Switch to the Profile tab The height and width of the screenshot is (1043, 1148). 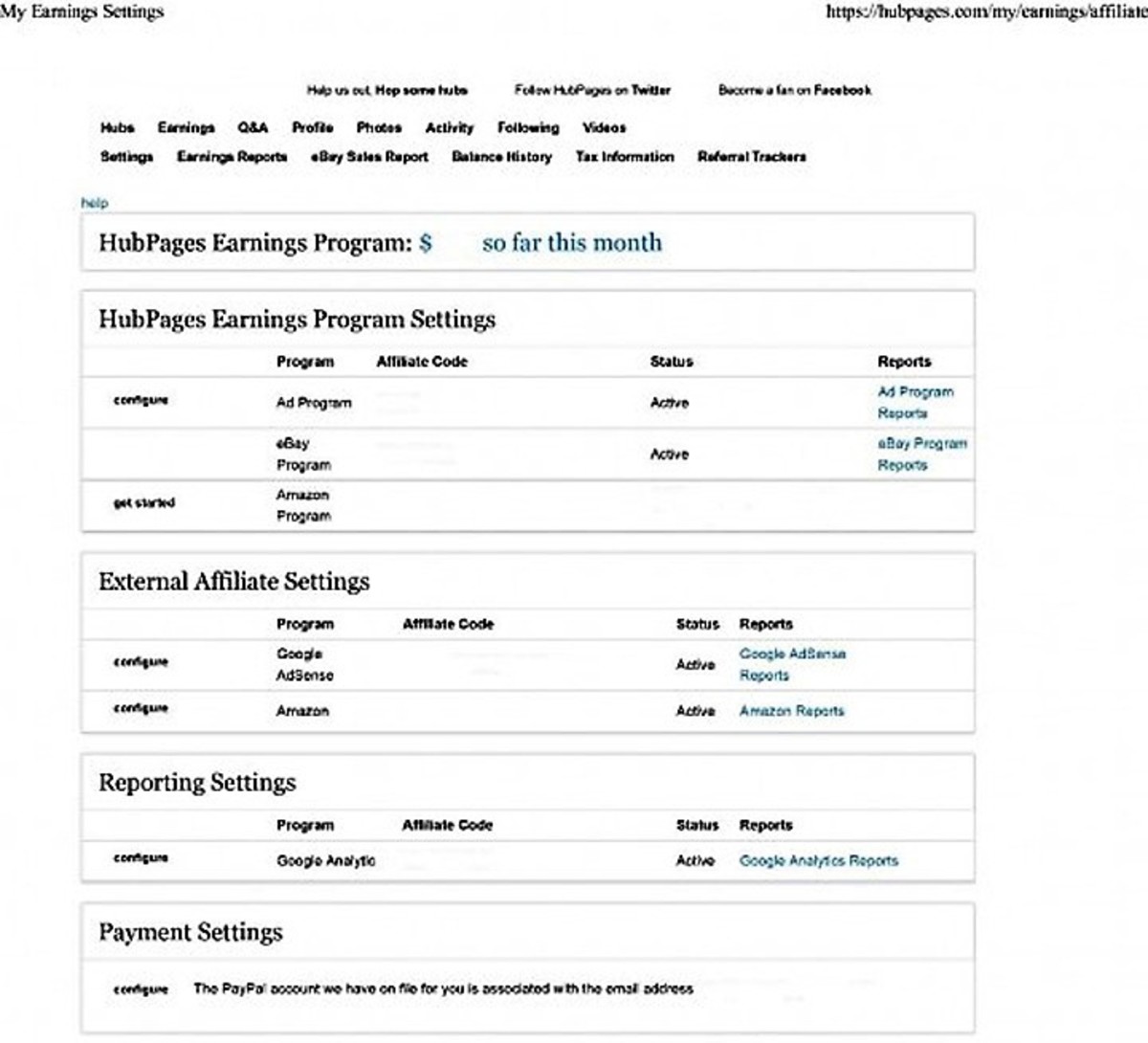pyautogui.click(x=313, y=127)
